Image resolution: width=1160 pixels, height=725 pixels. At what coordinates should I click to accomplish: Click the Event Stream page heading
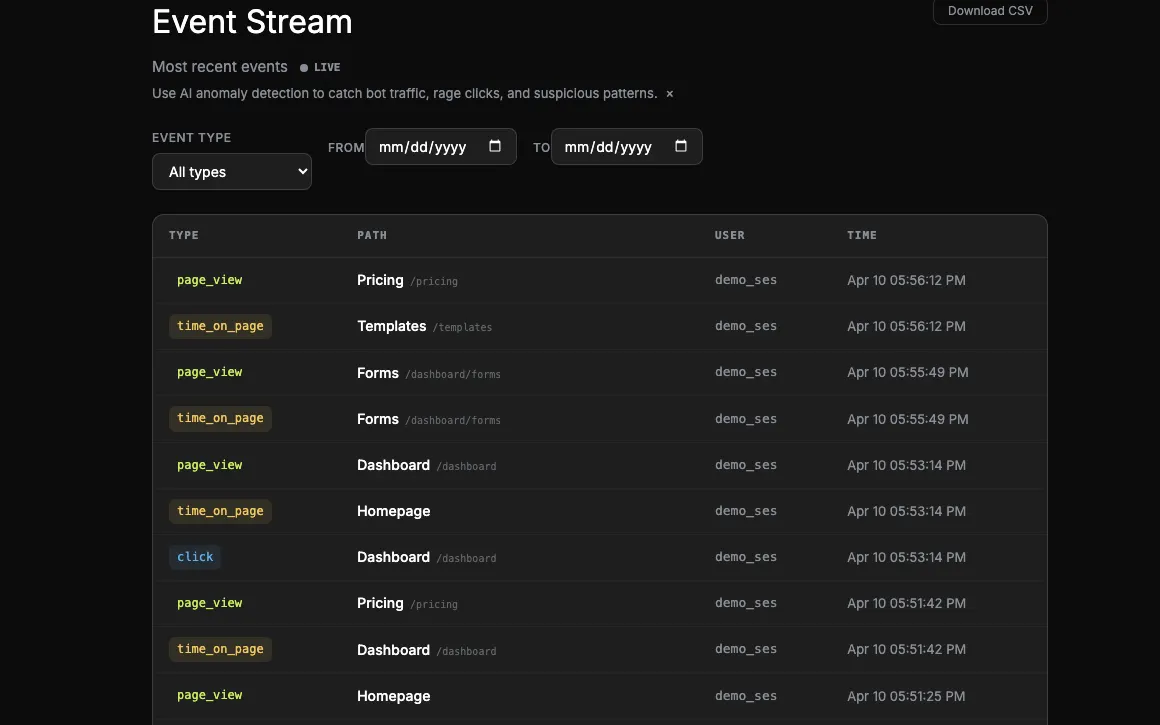tap(252, 21)
